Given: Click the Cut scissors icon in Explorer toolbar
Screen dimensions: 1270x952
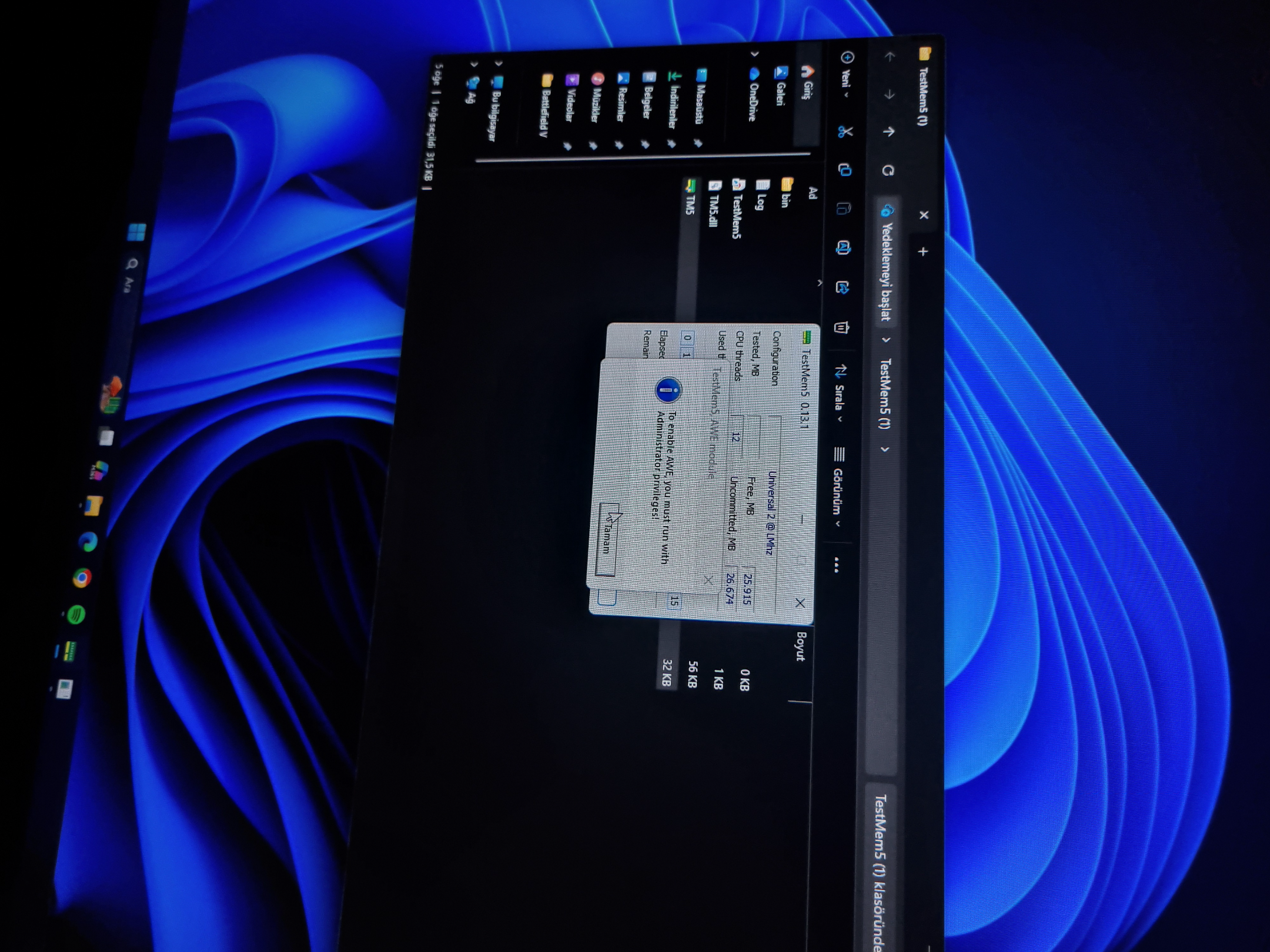Looking at the screenshot, I should [845, 132].
